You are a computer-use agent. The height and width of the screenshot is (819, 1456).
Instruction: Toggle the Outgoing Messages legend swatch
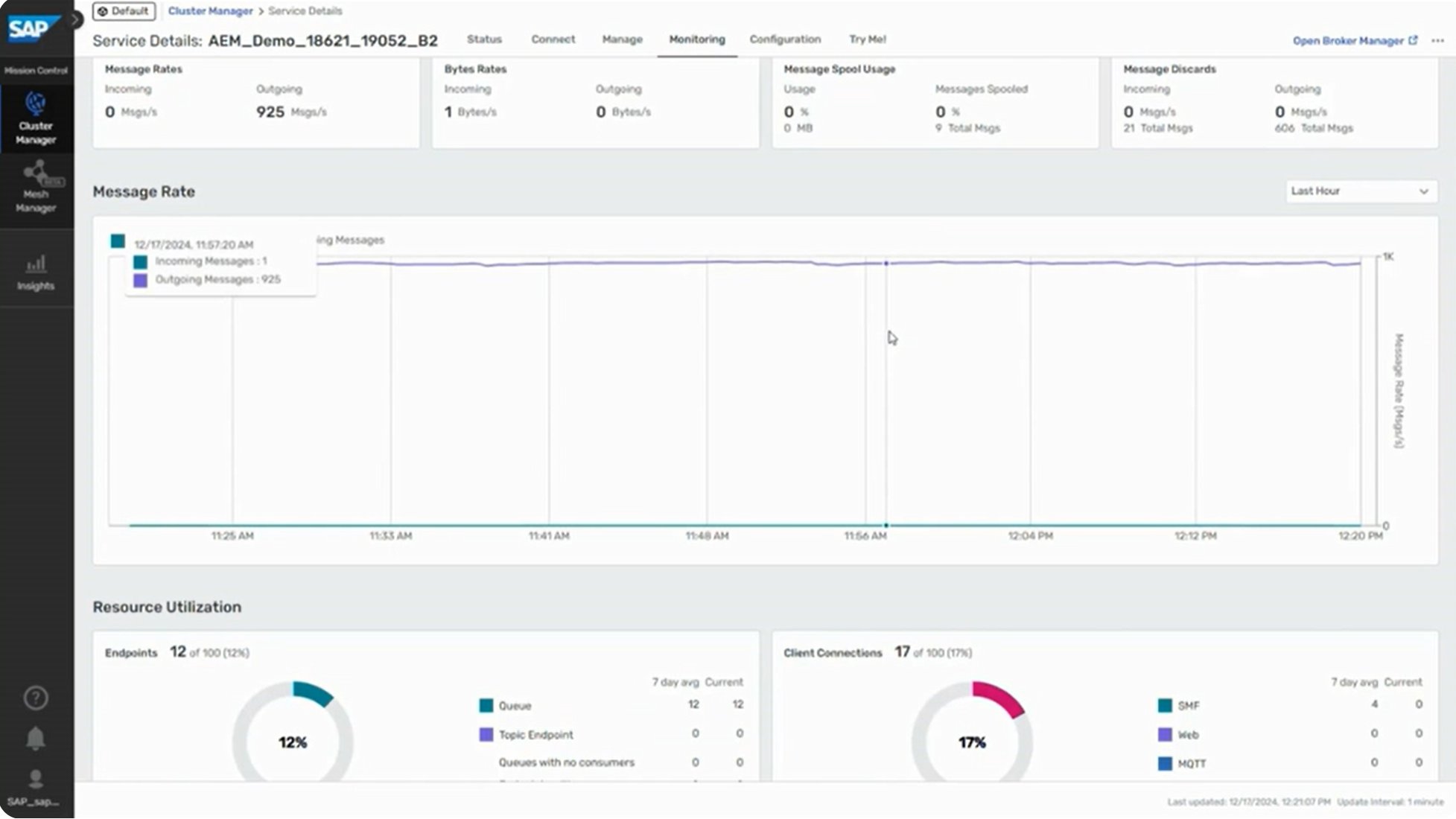(141, 279)
